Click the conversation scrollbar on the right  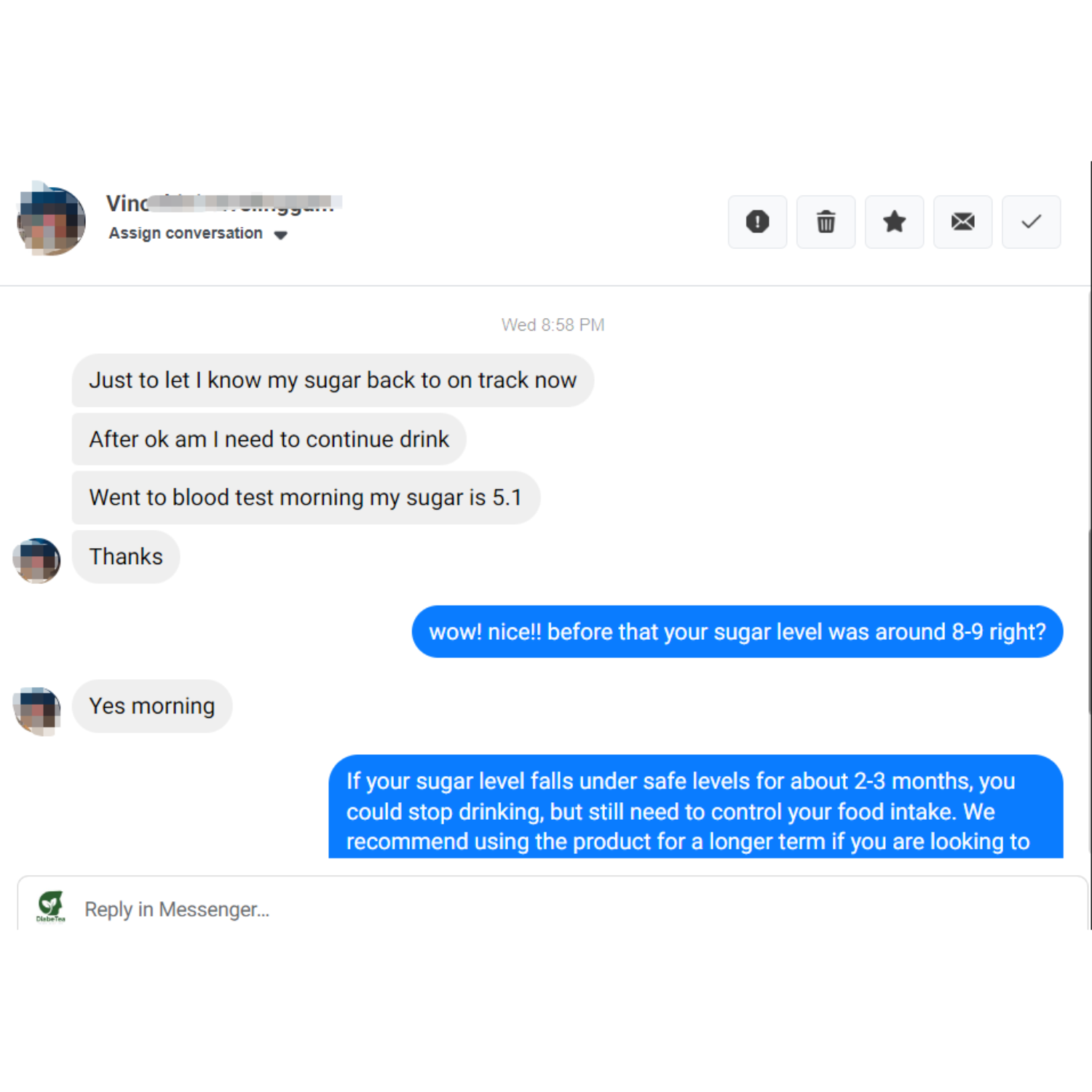tap(1089, 622)
